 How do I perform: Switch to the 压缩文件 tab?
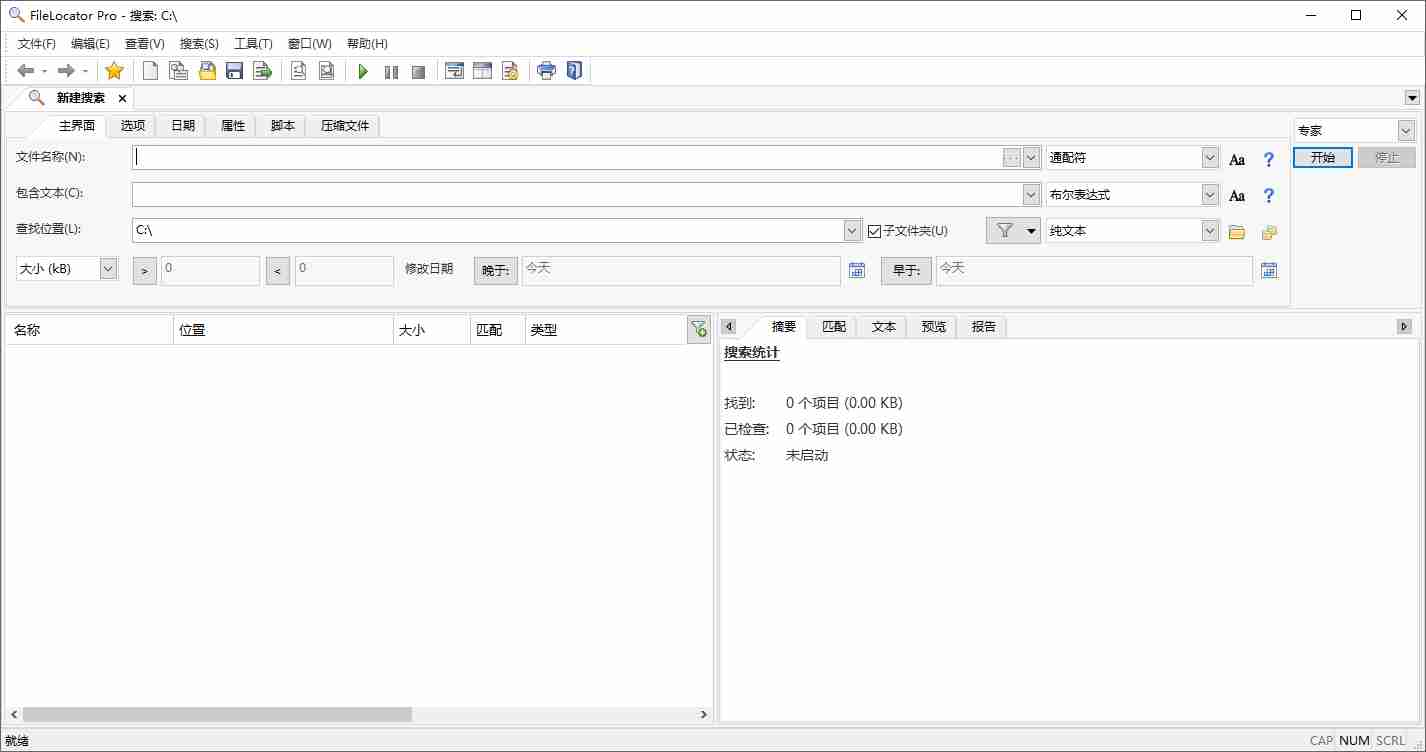pyautogui.click(x=345, y=126)
